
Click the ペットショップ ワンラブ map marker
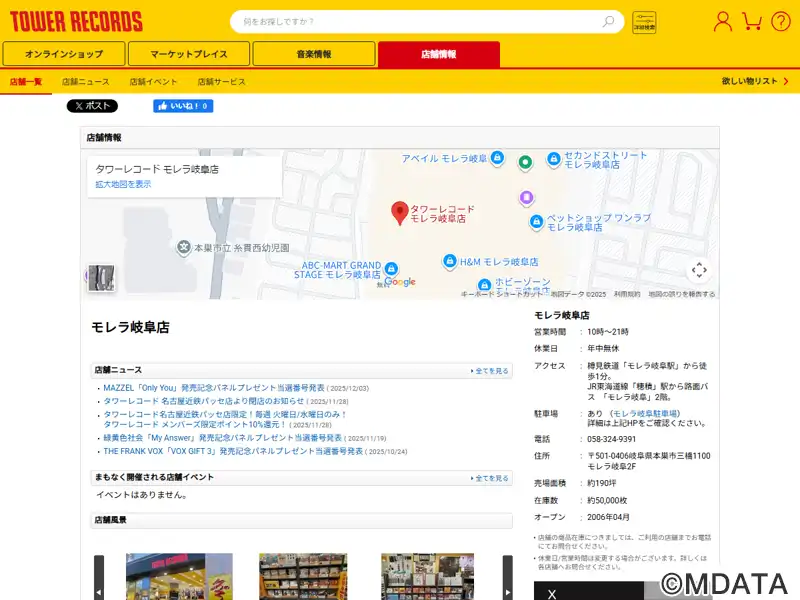click(x=536, y=222)
